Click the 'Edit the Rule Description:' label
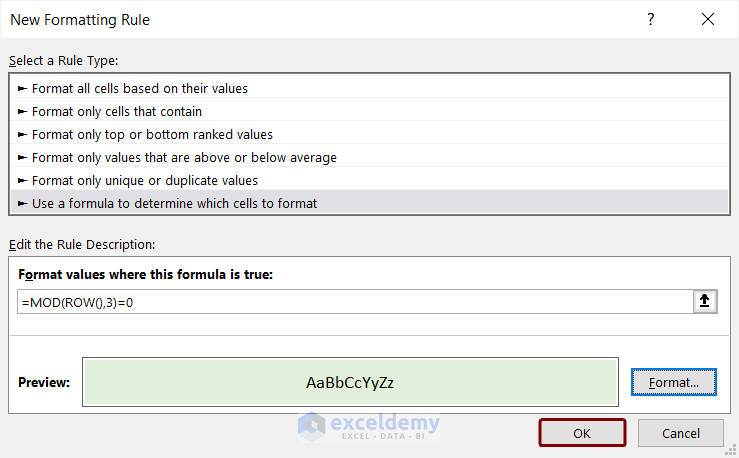The width and height of the screenshot is (739, 458). pos(82,244)
